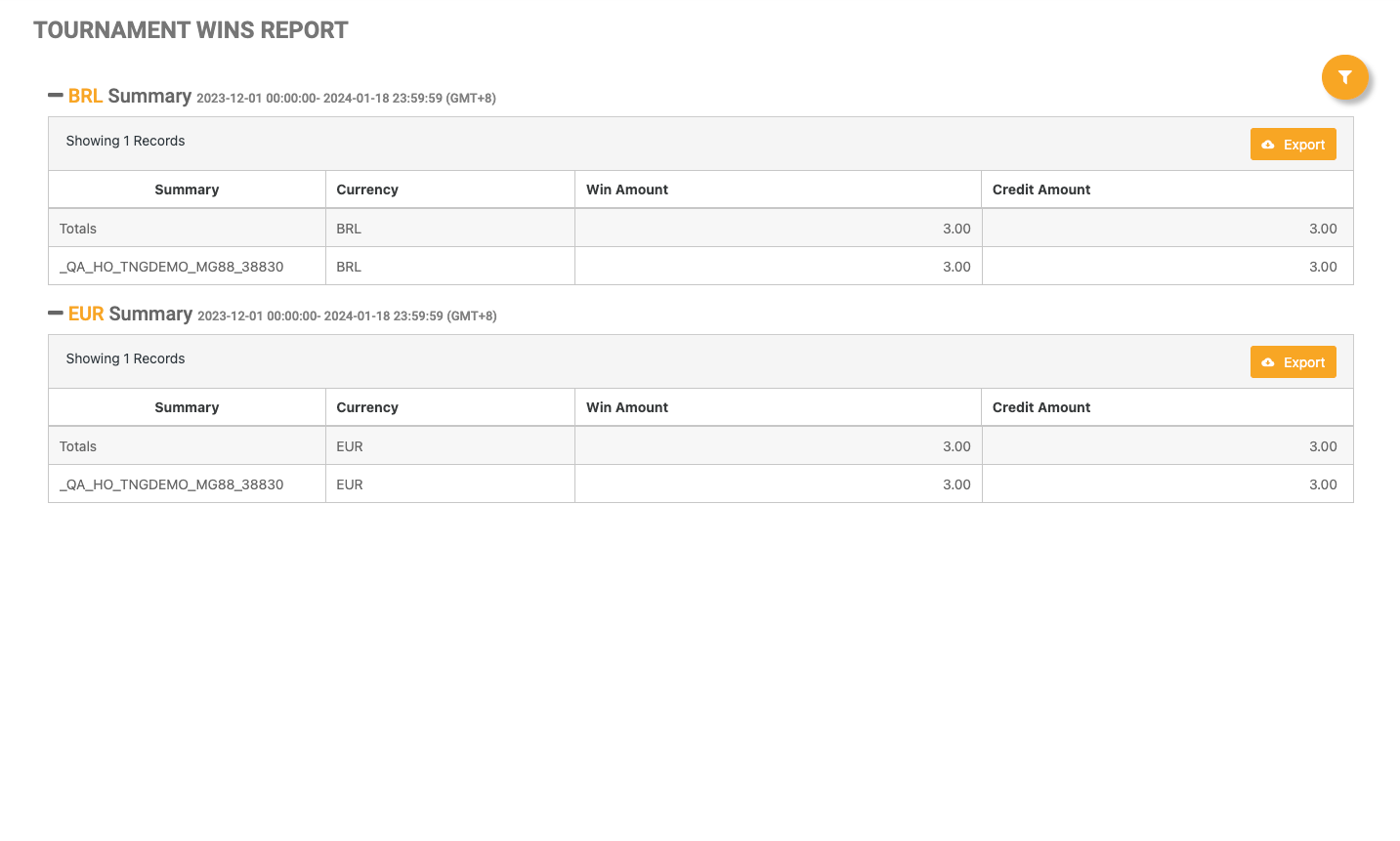This screenshot has height=841, width=1400.
Task: Click the BRL currency cell in Totals row
Action: coord(349,229)
